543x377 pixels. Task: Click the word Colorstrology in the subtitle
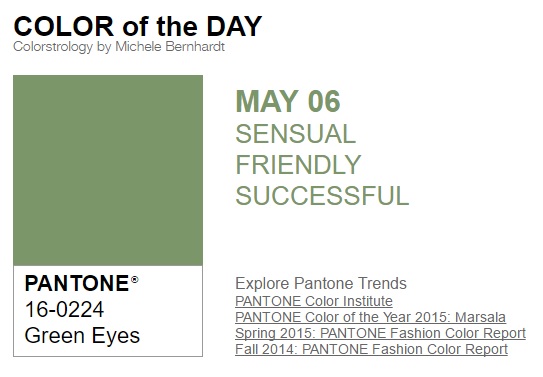[x=53, y=47]
